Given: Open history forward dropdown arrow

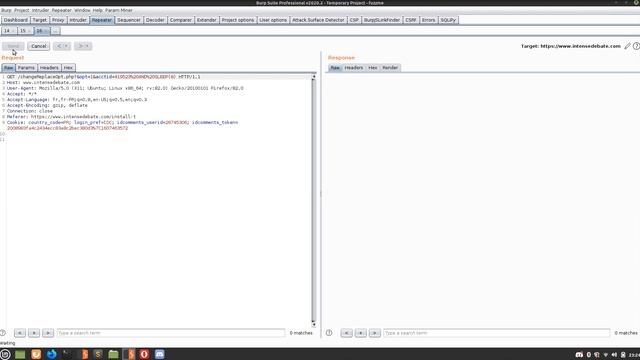Looking at the screenshot, I should tap(87, 46).
